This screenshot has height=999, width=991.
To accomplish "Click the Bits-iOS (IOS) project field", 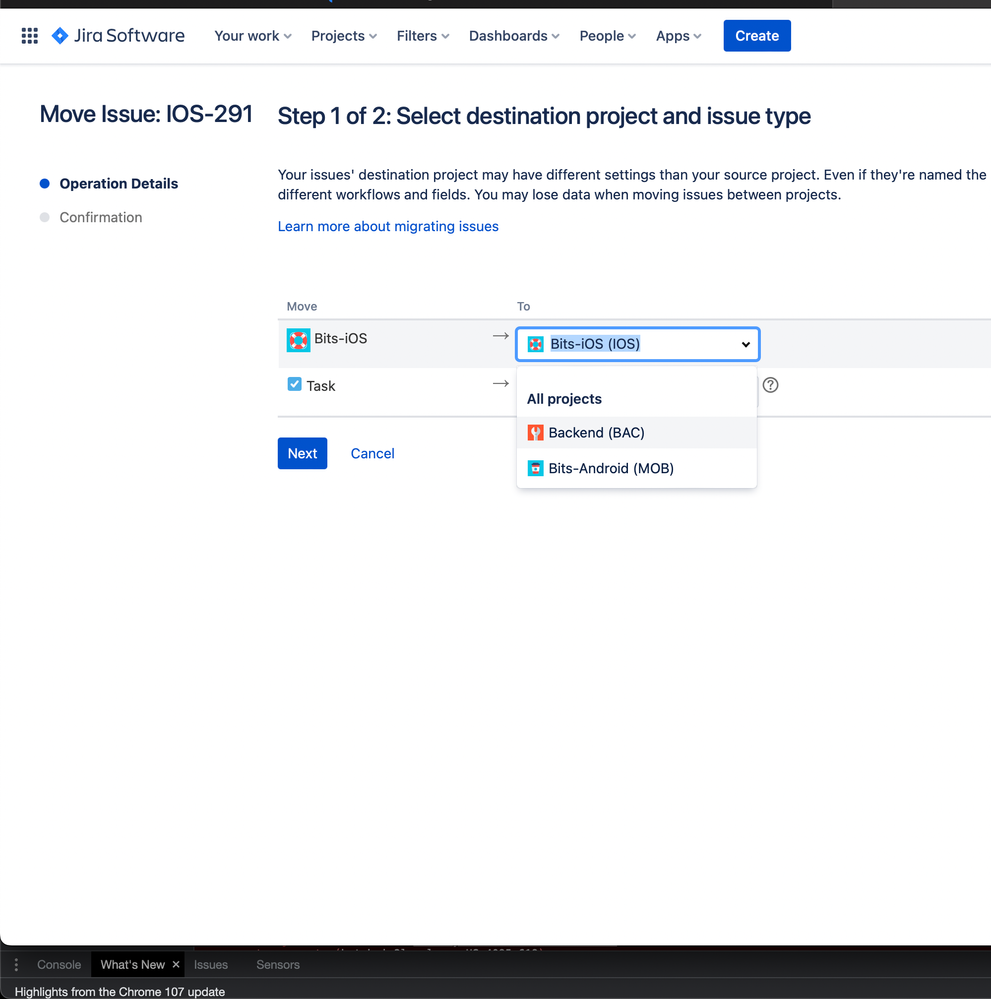I will [x=637, y=344].
